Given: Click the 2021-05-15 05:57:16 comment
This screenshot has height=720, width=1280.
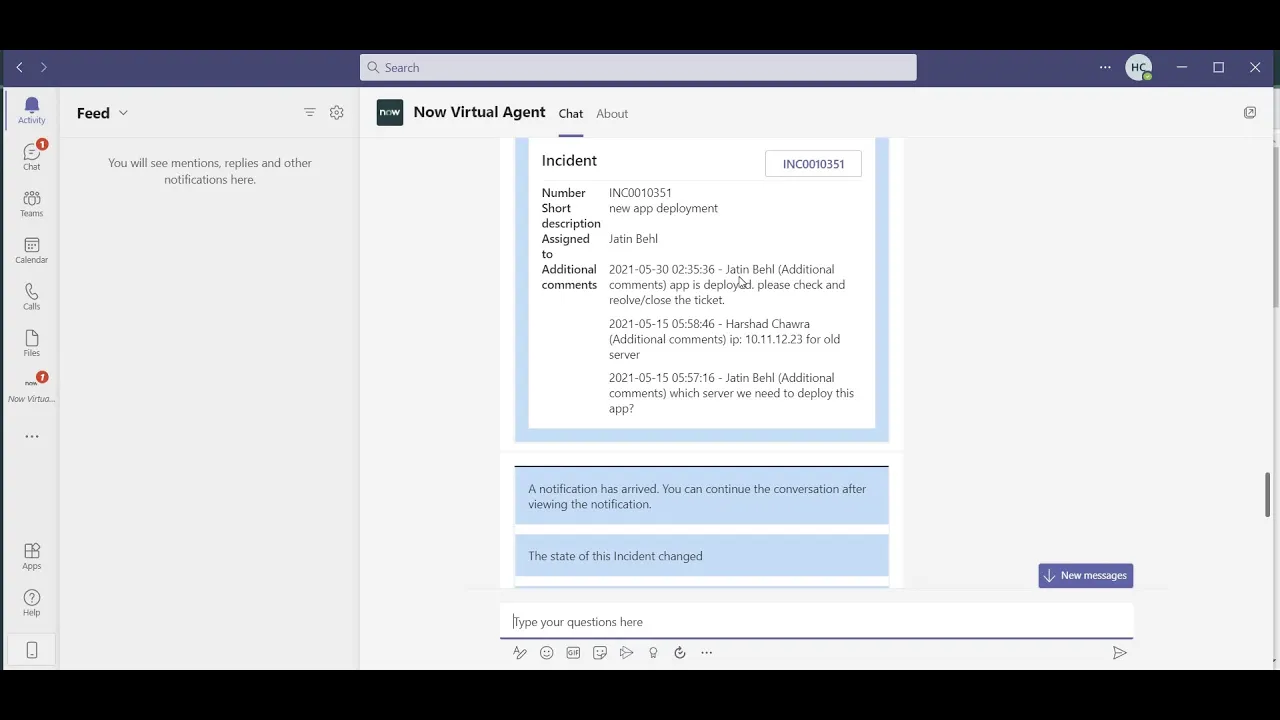Looking at the screenshot, I should [731, 393].
